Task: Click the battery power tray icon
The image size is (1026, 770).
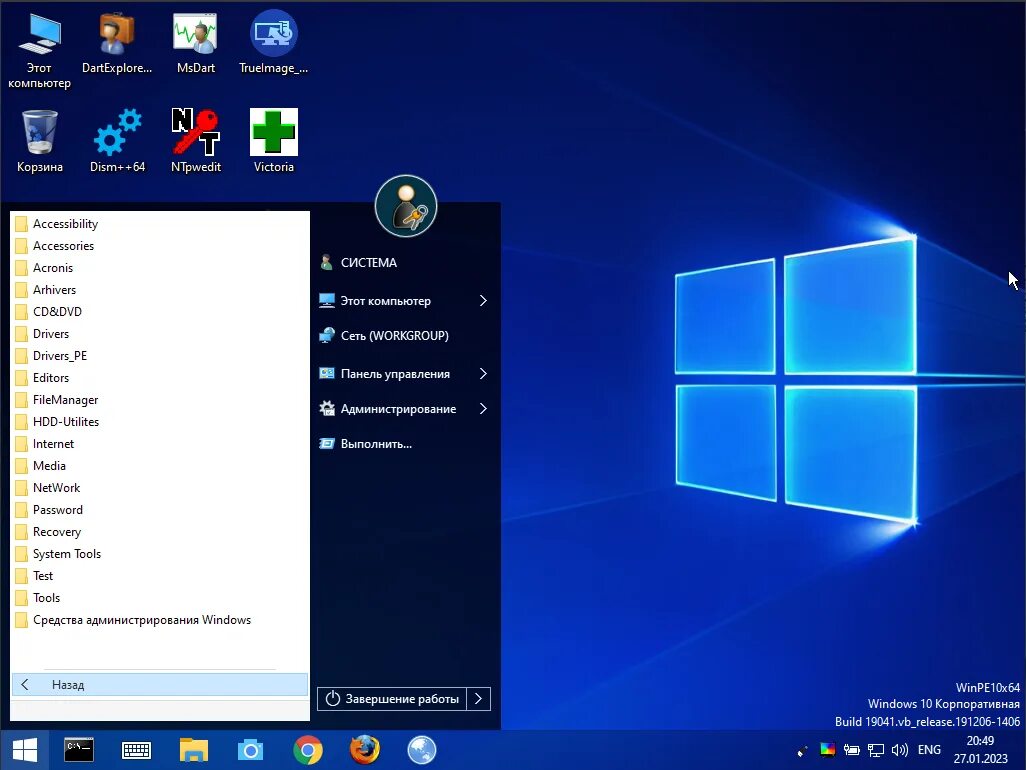Action: click(851, 750)
